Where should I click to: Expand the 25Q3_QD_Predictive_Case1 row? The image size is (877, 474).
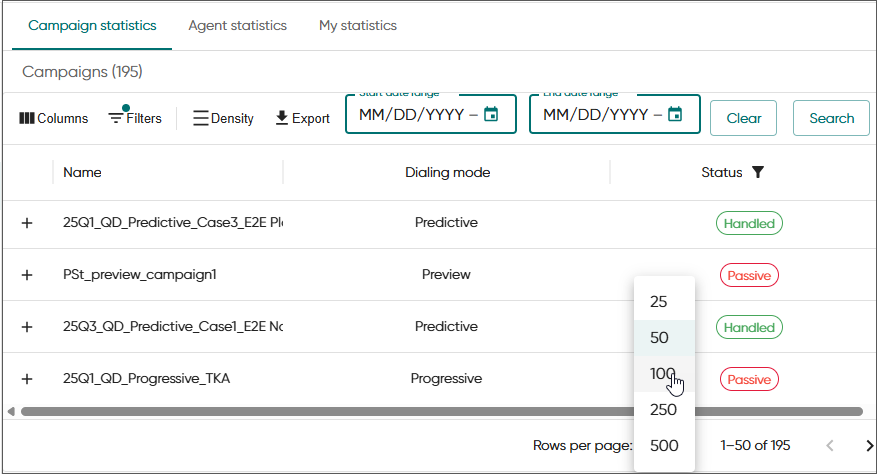click(x=27, y=327)
